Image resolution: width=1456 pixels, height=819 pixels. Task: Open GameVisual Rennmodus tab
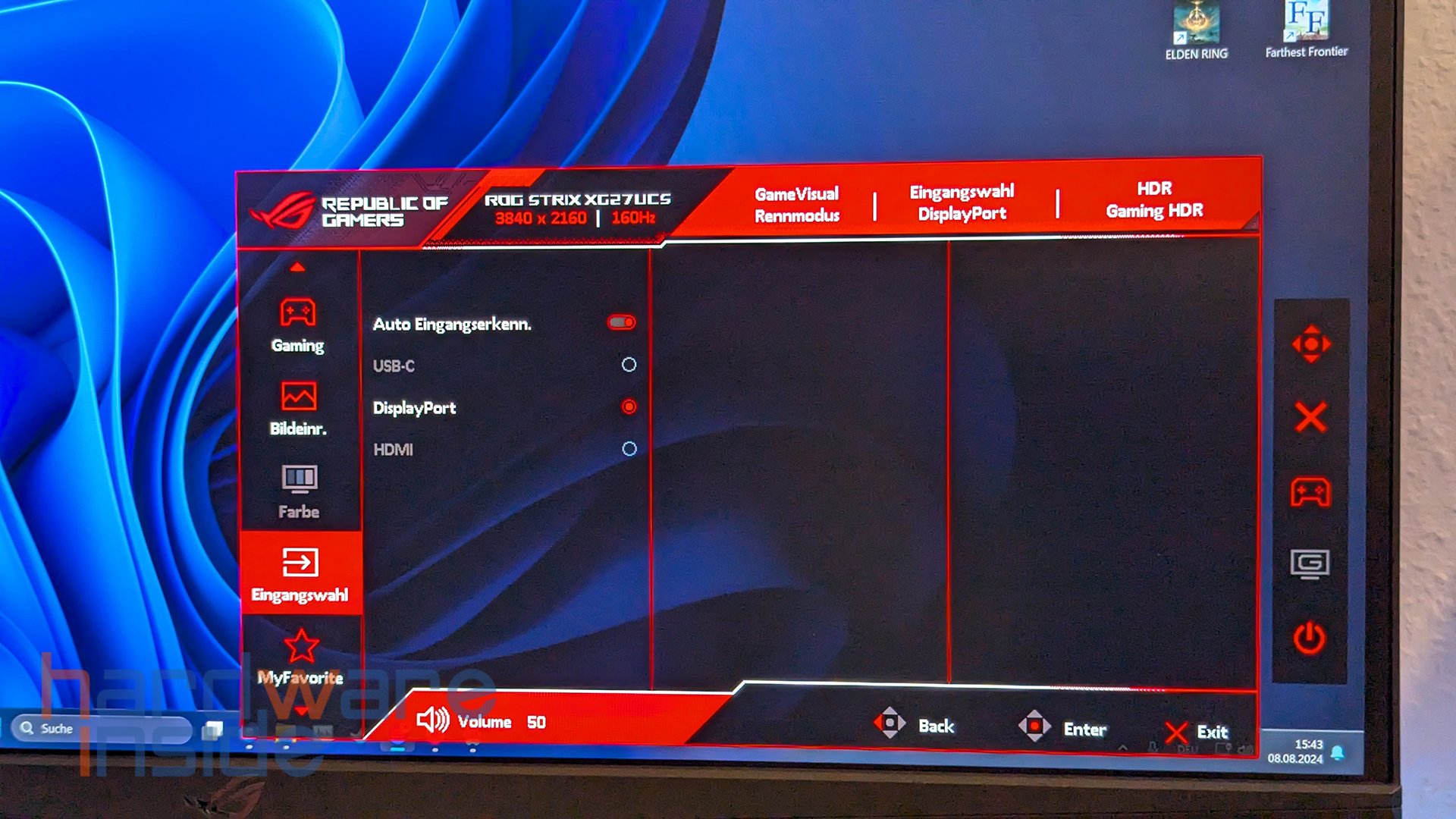click(x=796, y=202)
